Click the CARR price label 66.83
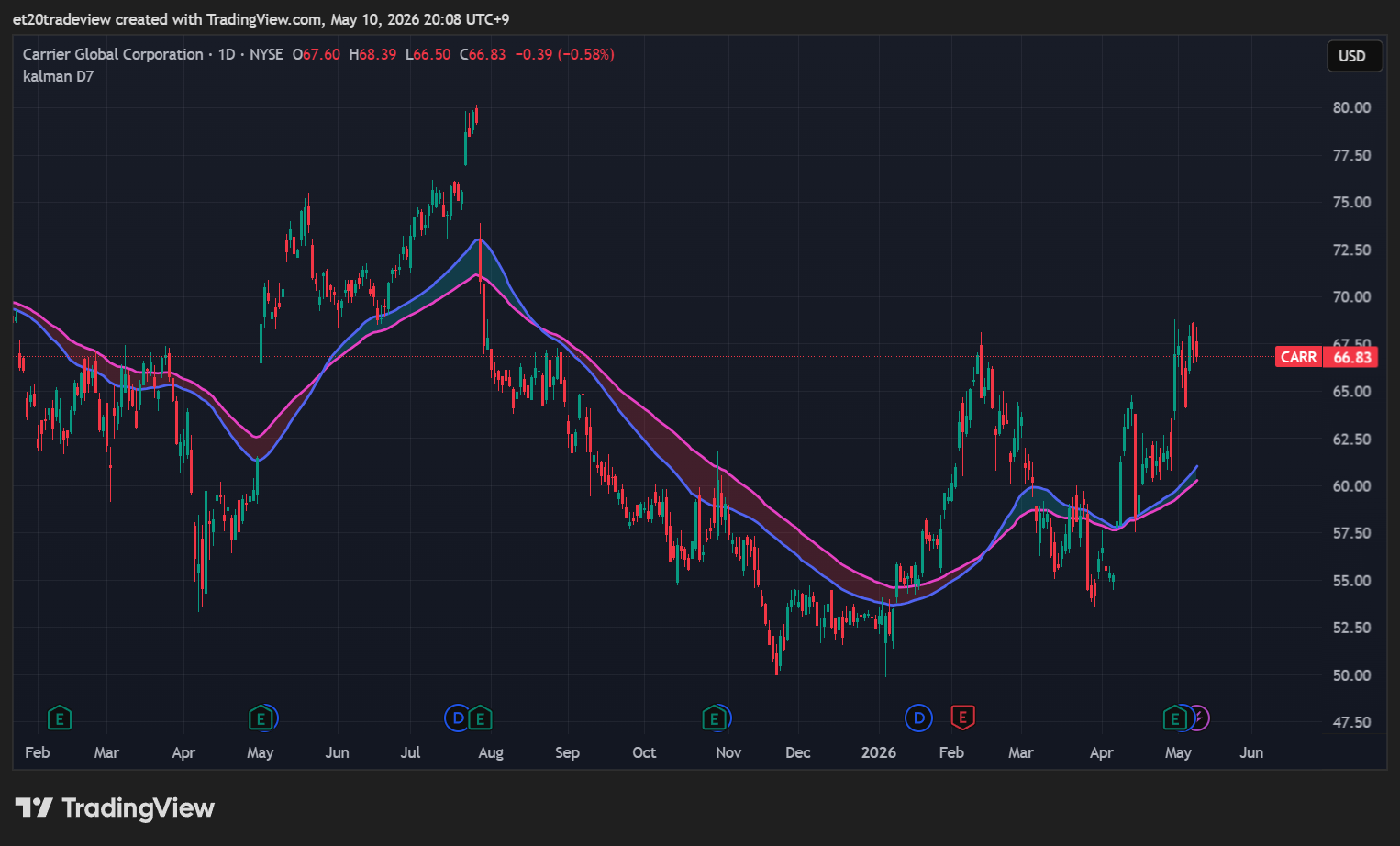 [1327, 357]
